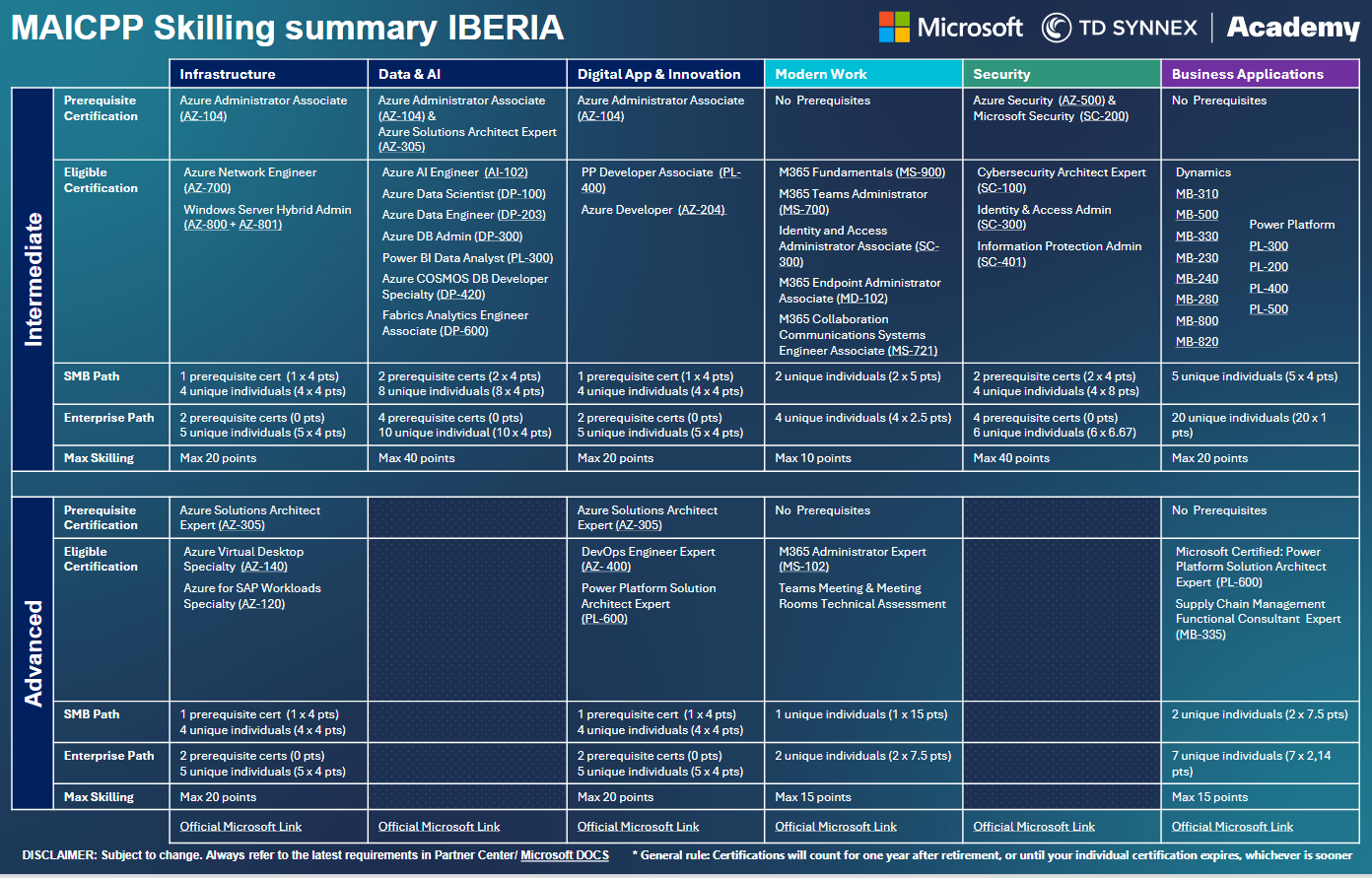
Task: Open the SC-200 Microsoft Security link
Action: (1104, 116)
